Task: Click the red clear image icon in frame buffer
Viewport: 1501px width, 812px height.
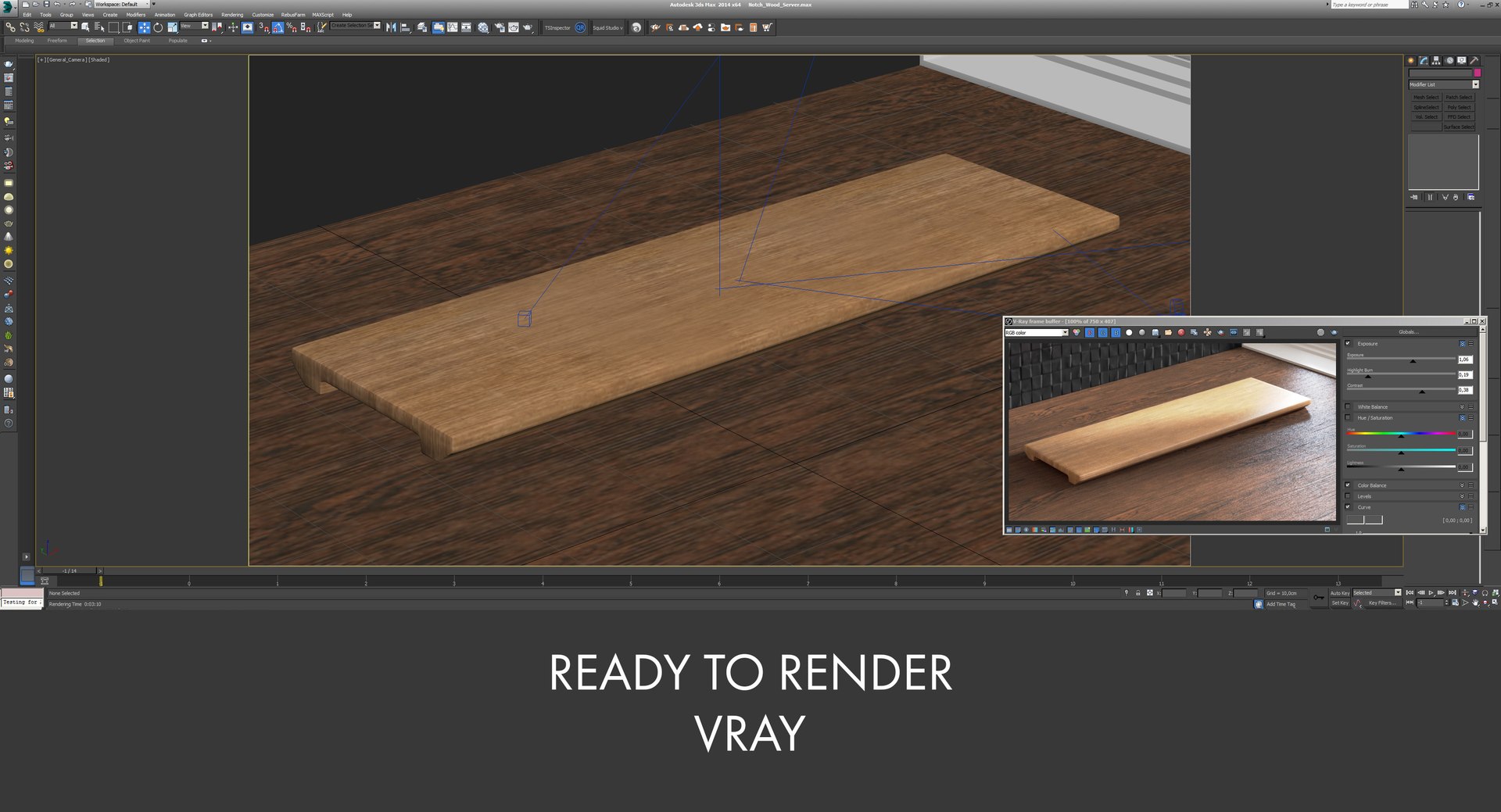Action: point(1181,333)
